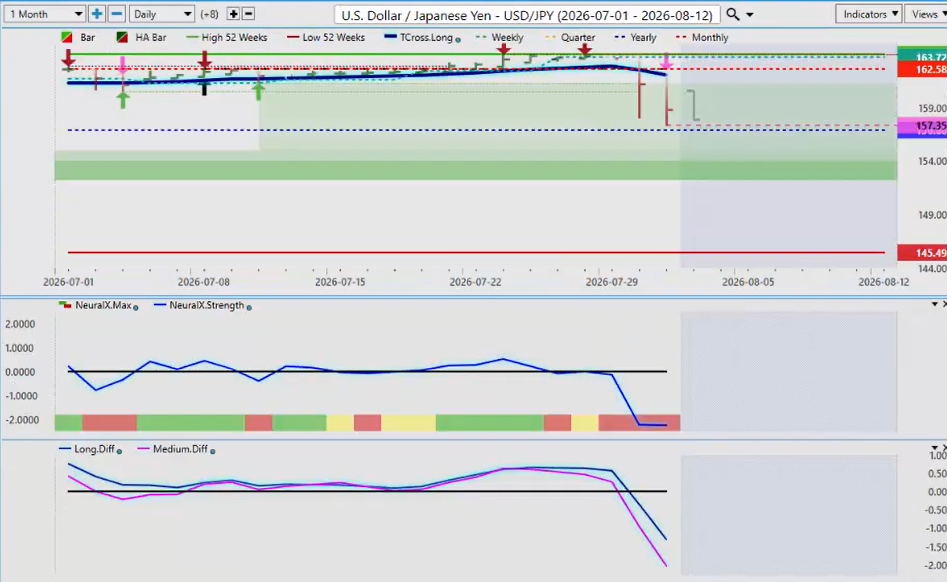Open the NeuralX panel options arrow
The height and width of the screenshot is (582, 947).
click(935, 304)
